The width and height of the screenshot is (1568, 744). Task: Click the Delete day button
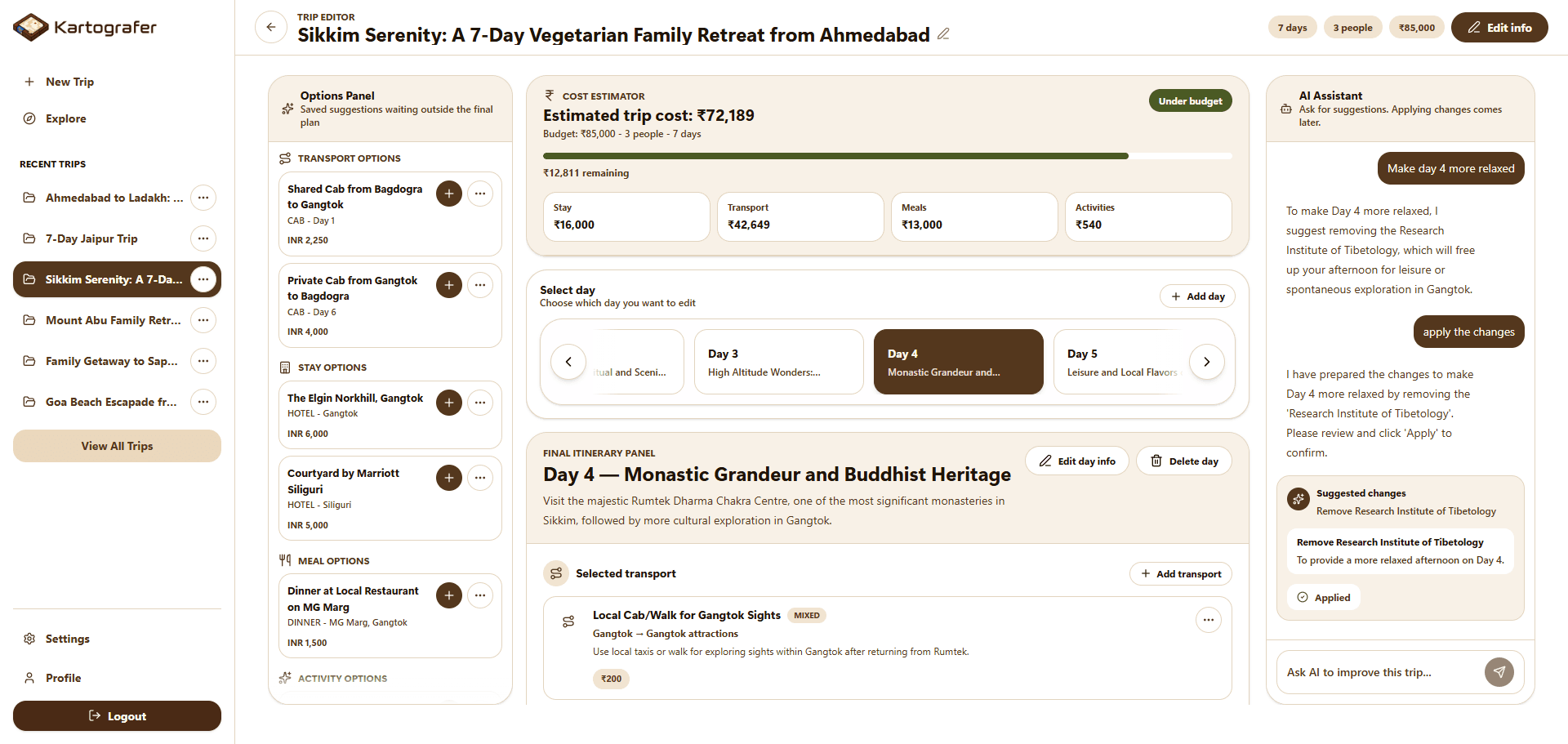pos(1184,461)
